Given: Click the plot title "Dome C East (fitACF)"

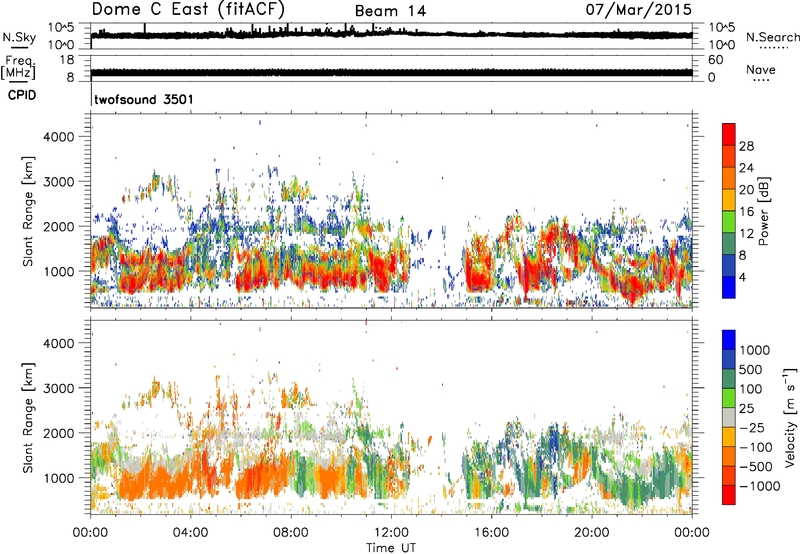Looking at the screenshot, I should click(x=188, y=9).
